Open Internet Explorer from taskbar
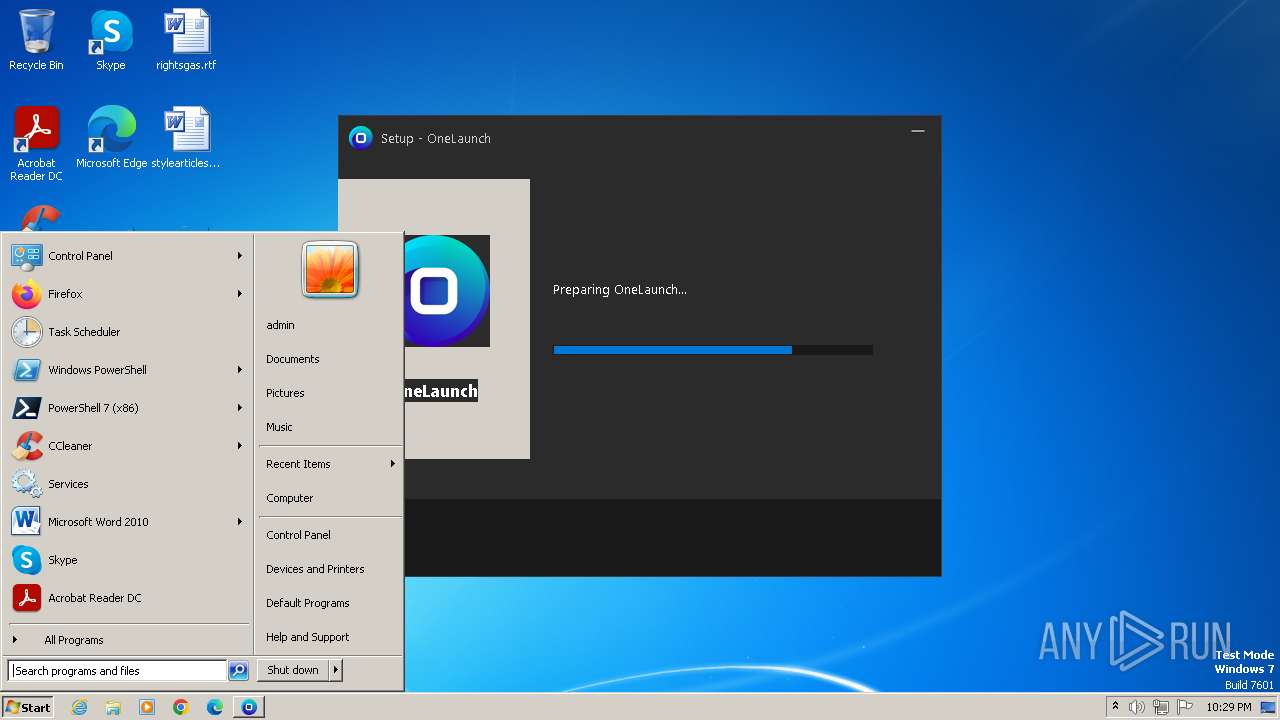 [x=79, y=707]
